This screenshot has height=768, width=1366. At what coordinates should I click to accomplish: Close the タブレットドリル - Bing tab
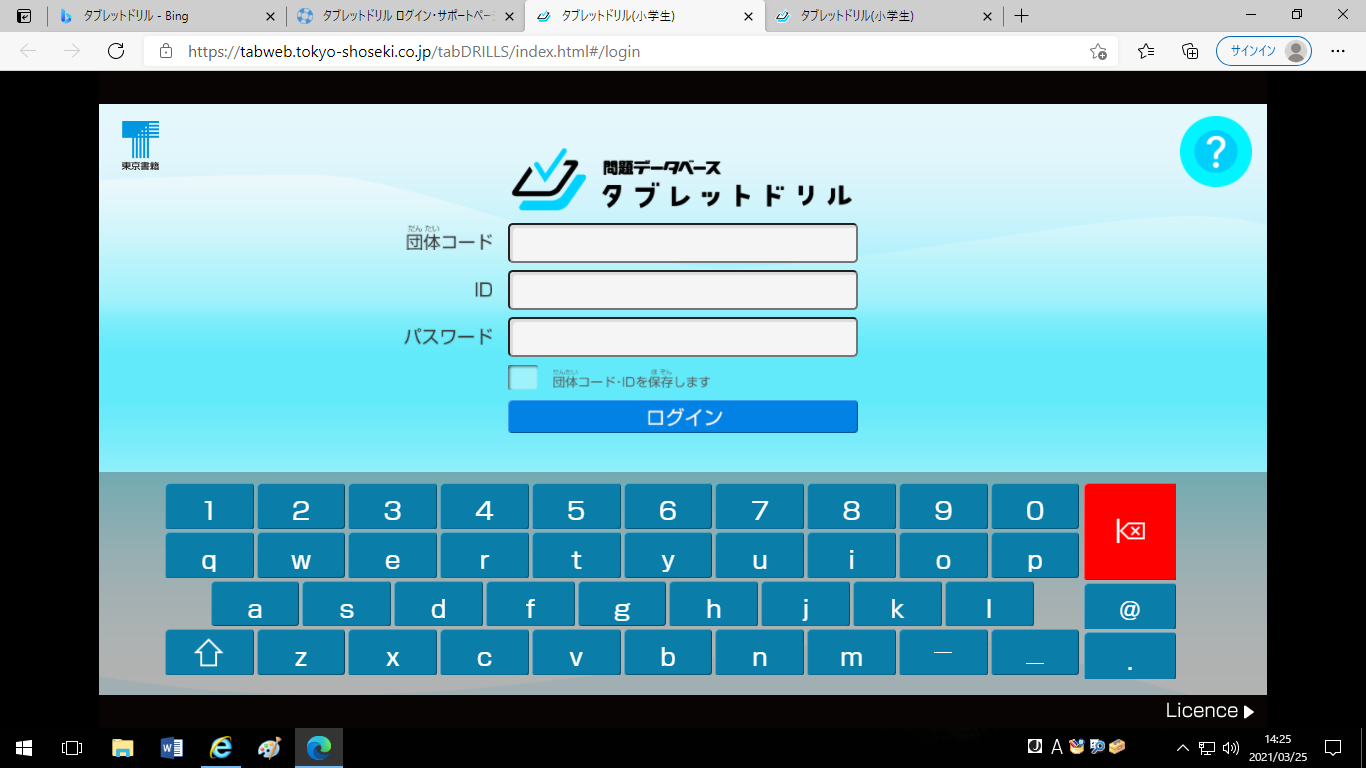pos(270,16)
